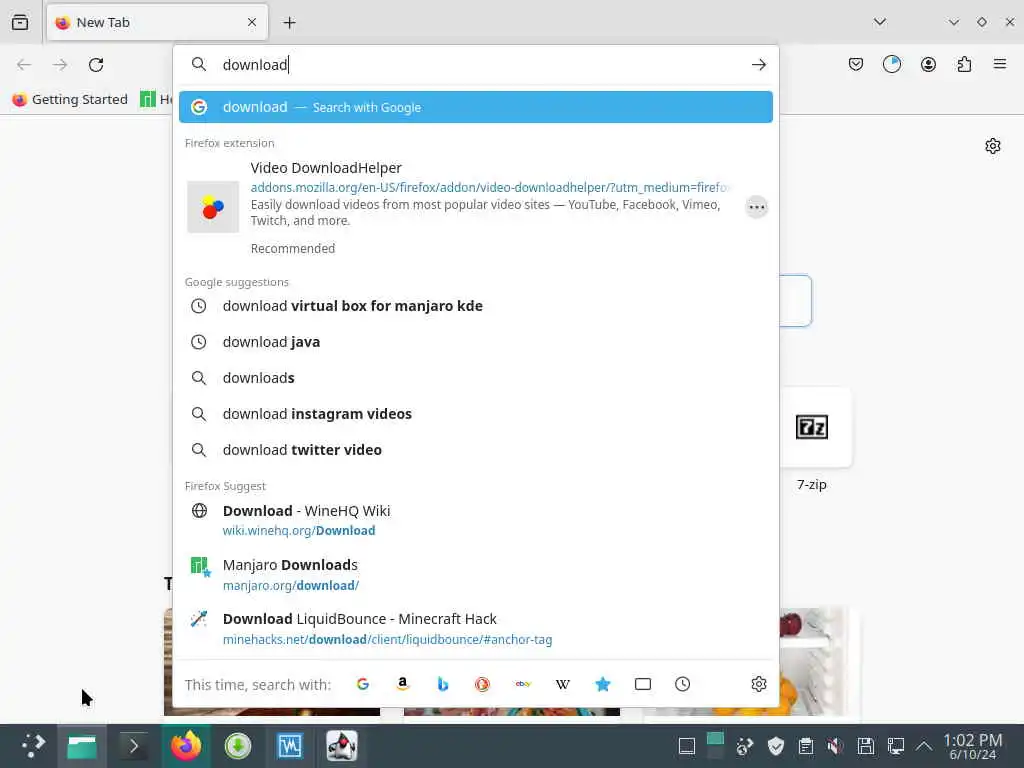Viewport: 1024px width, 768px height.
Task: Choose 'download virtual box for manjaro kde' suggestion
Action: 475,306
